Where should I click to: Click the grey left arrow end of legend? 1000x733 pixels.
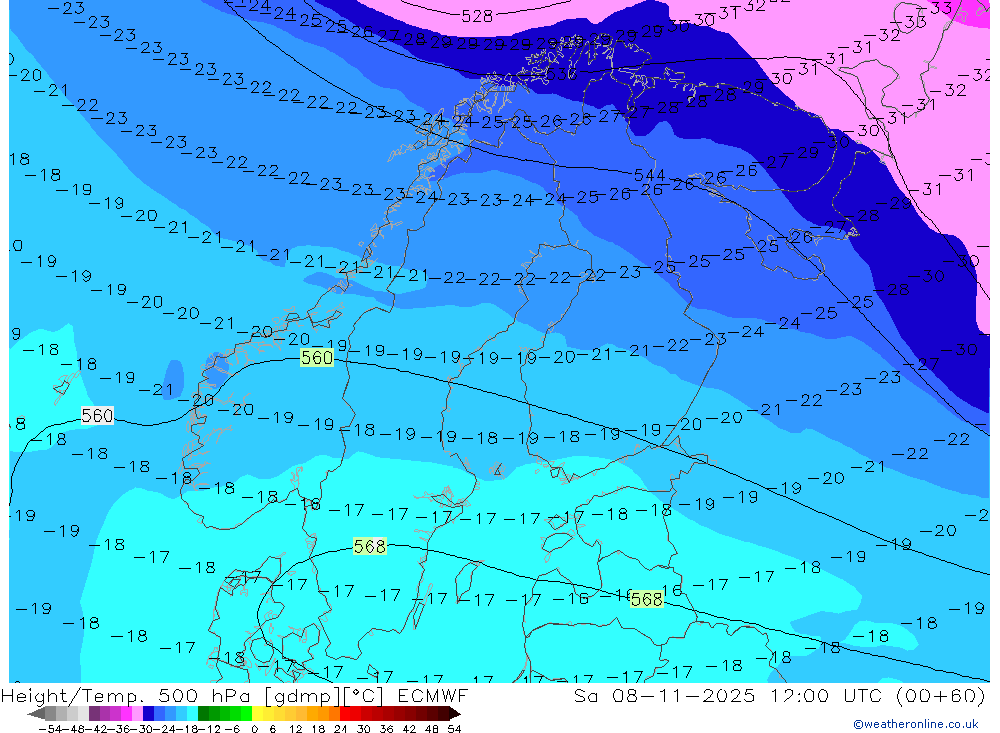[x=36, y=714]
